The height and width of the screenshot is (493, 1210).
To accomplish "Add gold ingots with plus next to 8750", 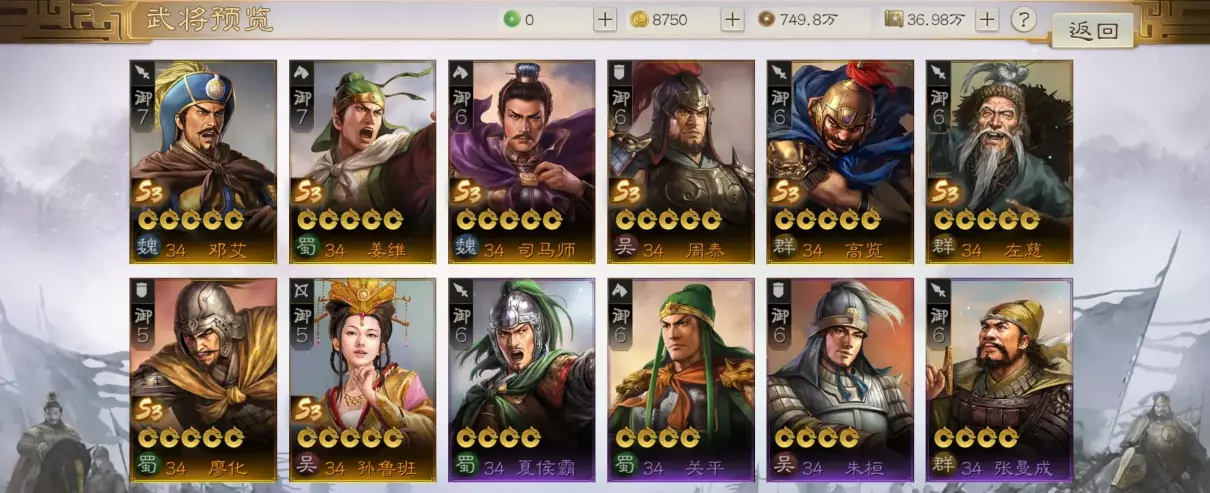I will click(x=732, y=19).
